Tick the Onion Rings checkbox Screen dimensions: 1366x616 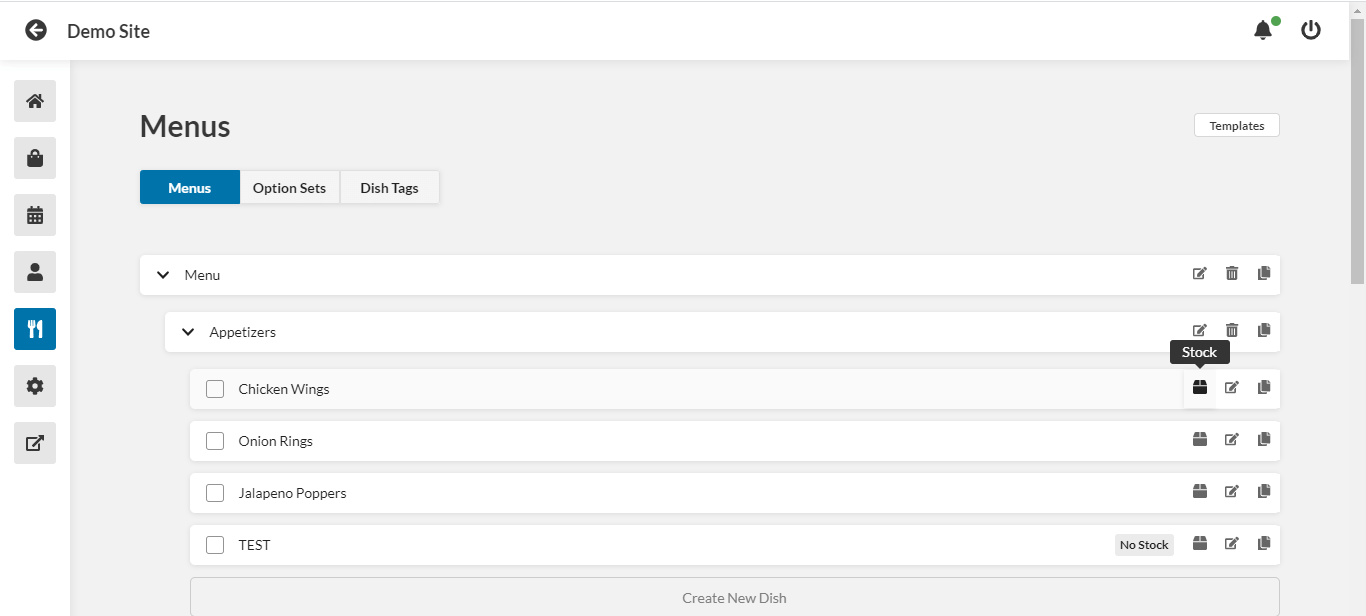pyautogui.click(x=215, y=441)
